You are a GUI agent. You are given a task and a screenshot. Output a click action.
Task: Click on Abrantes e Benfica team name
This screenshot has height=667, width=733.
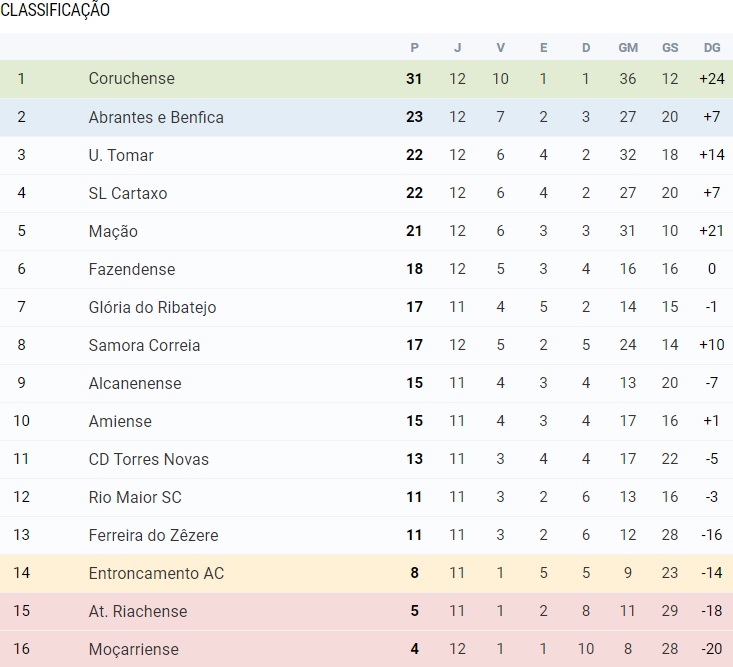156,117
